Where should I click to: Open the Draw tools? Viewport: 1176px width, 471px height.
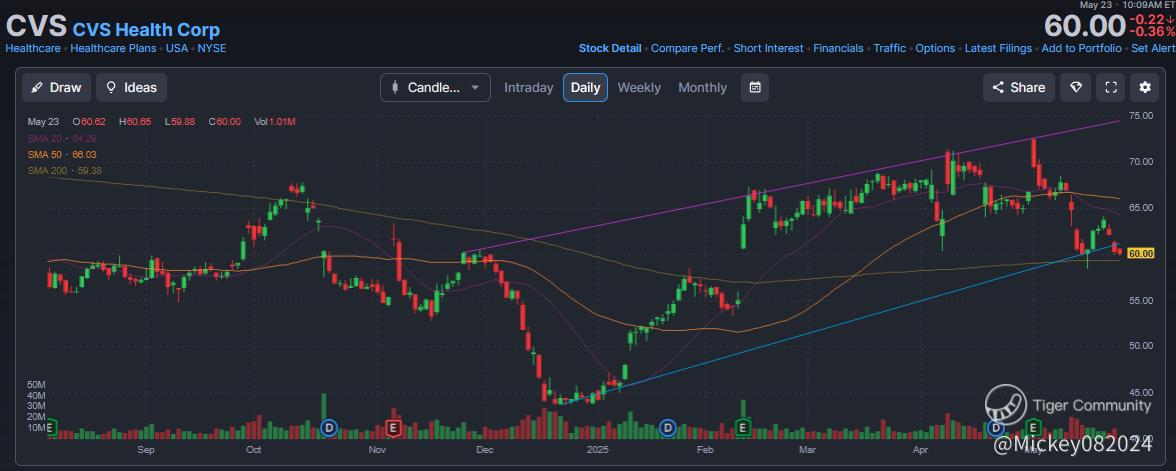(56, 88)
